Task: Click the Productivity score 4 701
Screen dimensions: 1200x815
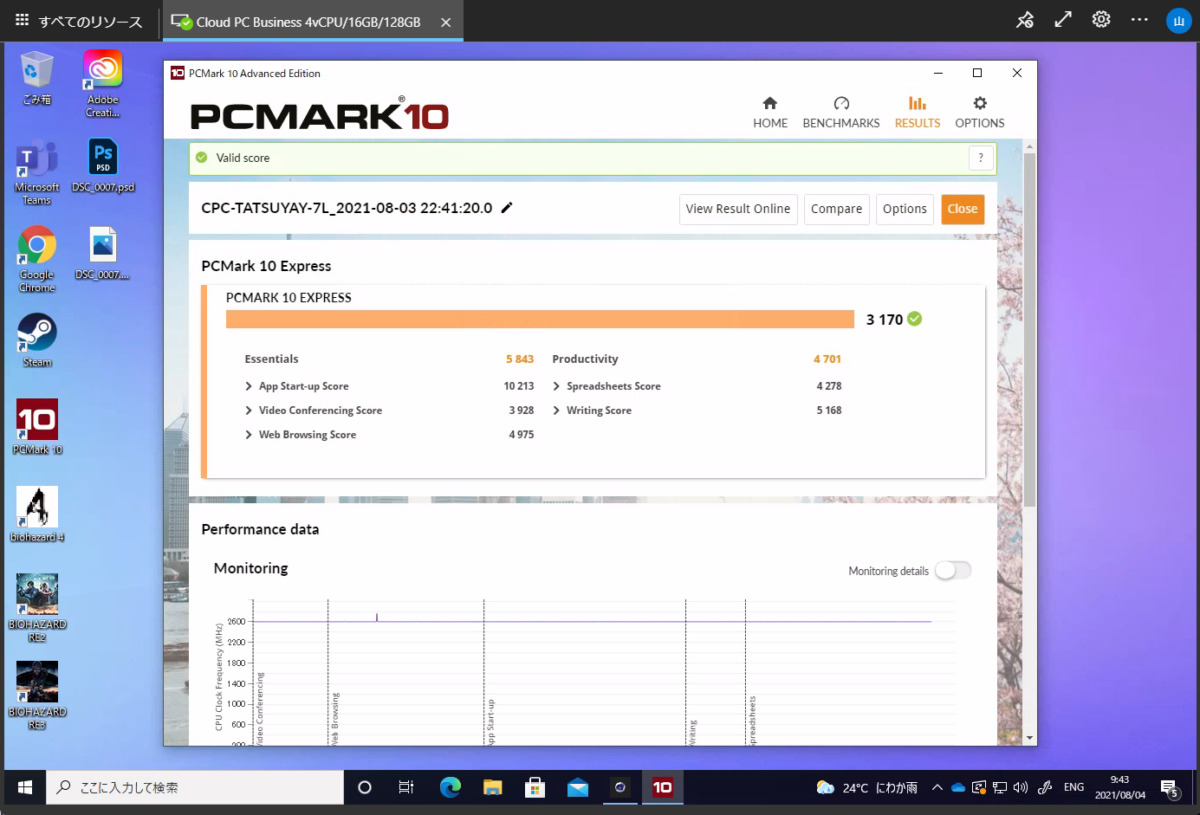Action: pos(828,359)
